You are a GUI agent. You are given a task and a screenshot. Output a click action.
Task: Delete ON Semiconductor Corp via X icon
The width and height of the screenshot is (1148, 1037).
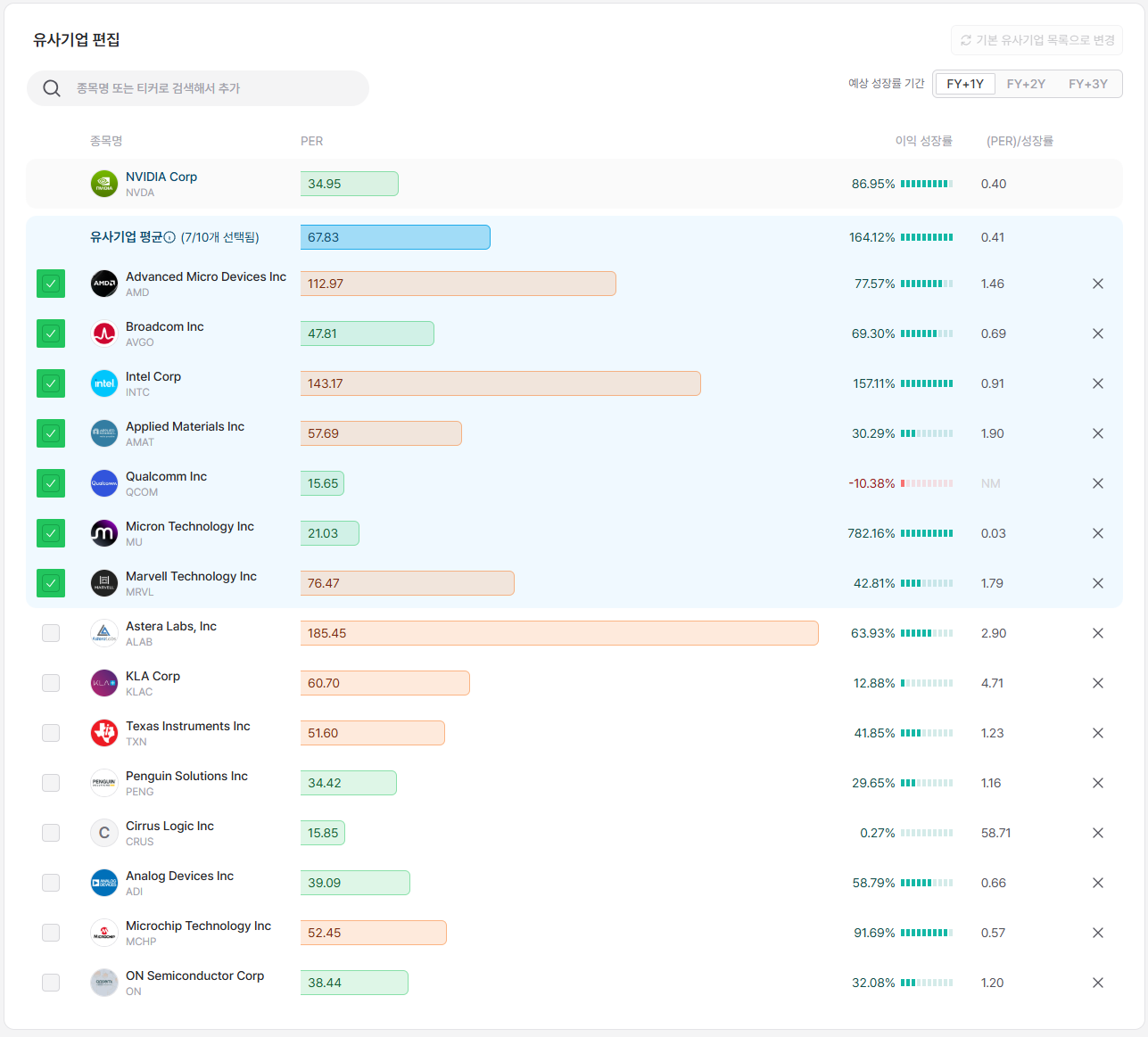(1098, 983)
